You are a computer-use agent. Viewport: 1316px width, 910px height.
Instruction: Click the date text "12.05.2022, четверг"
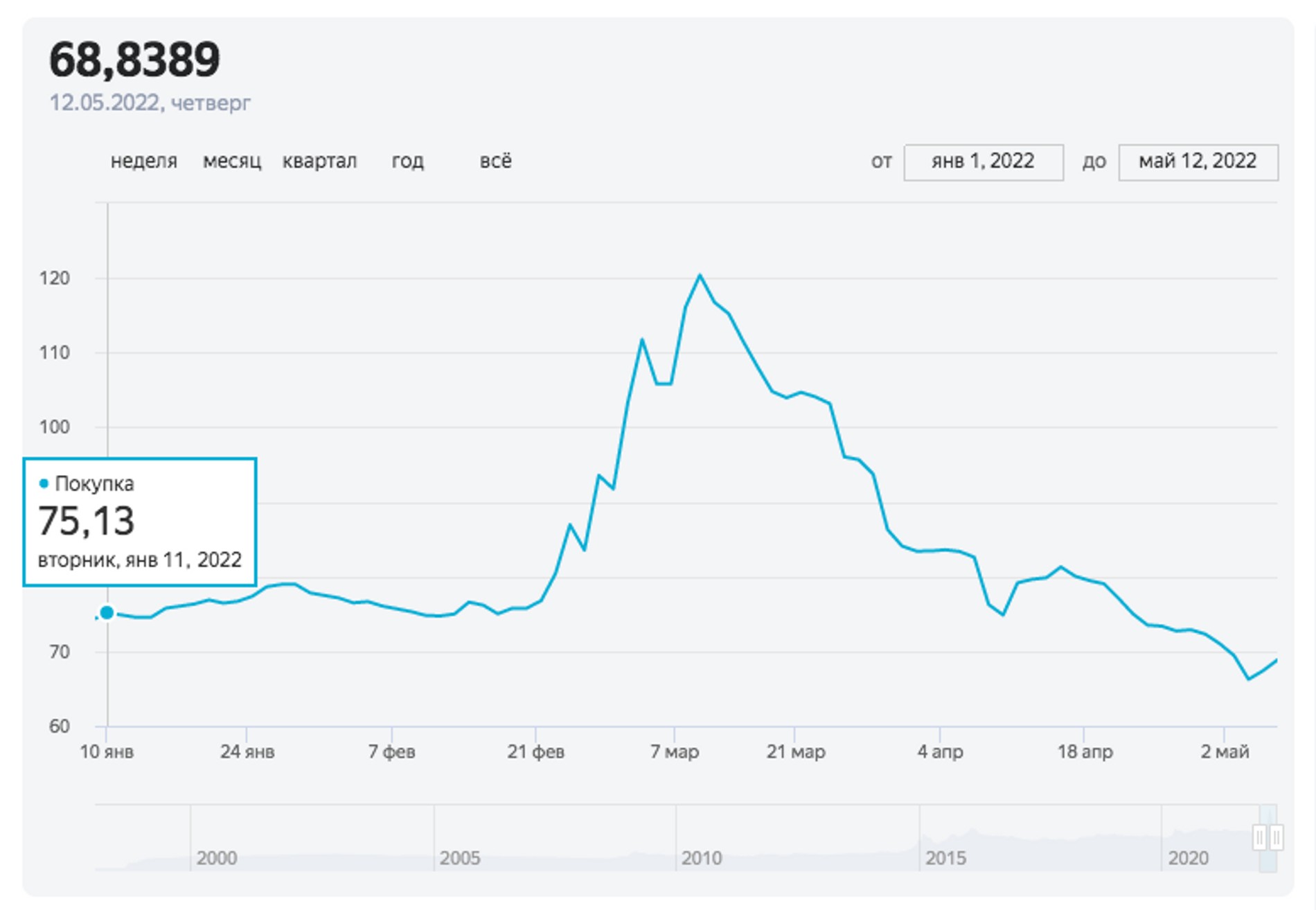tap(150, 102)
